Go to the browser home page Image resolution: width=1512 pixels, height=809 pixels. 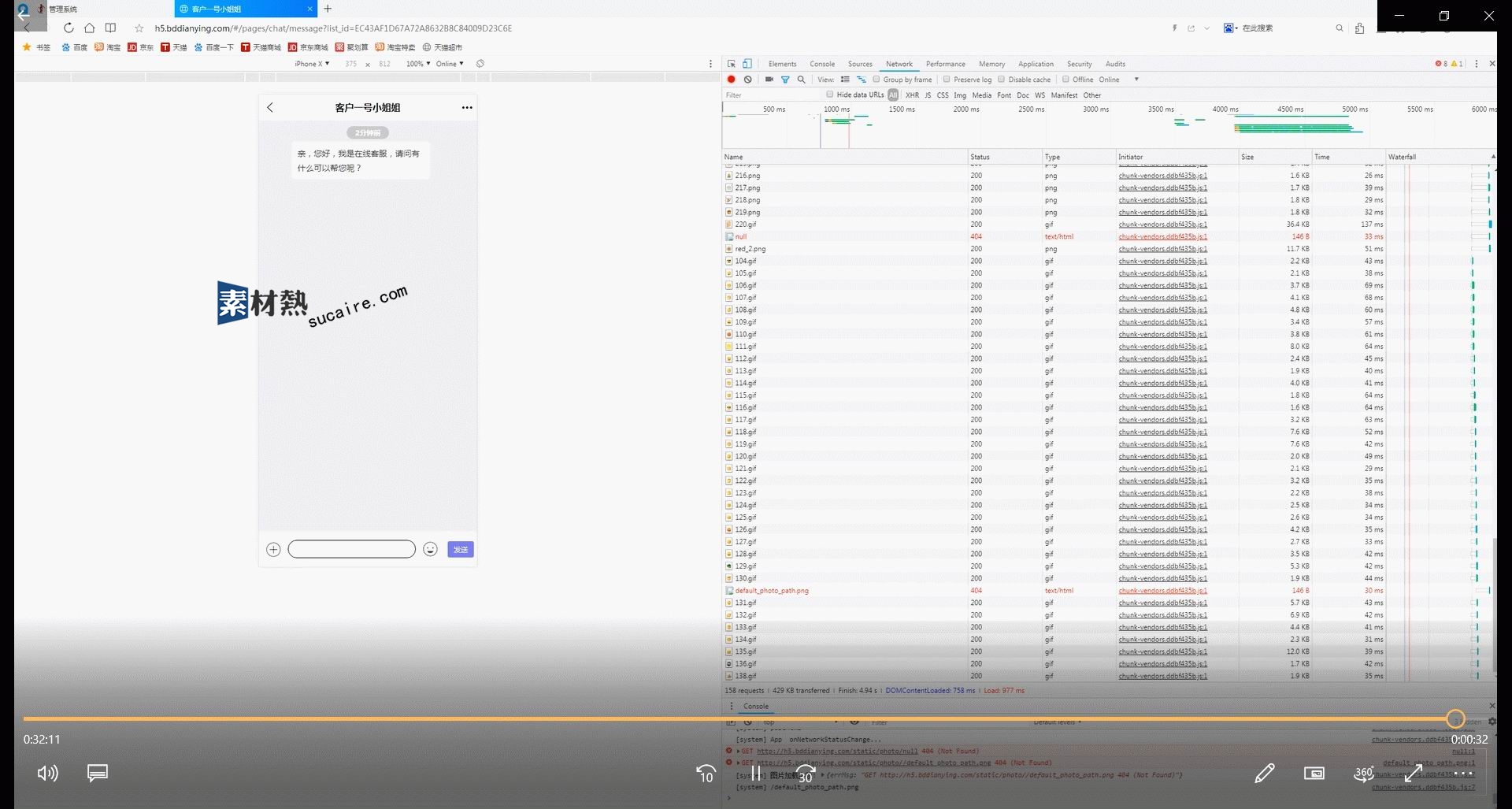(x=90, y=28)
